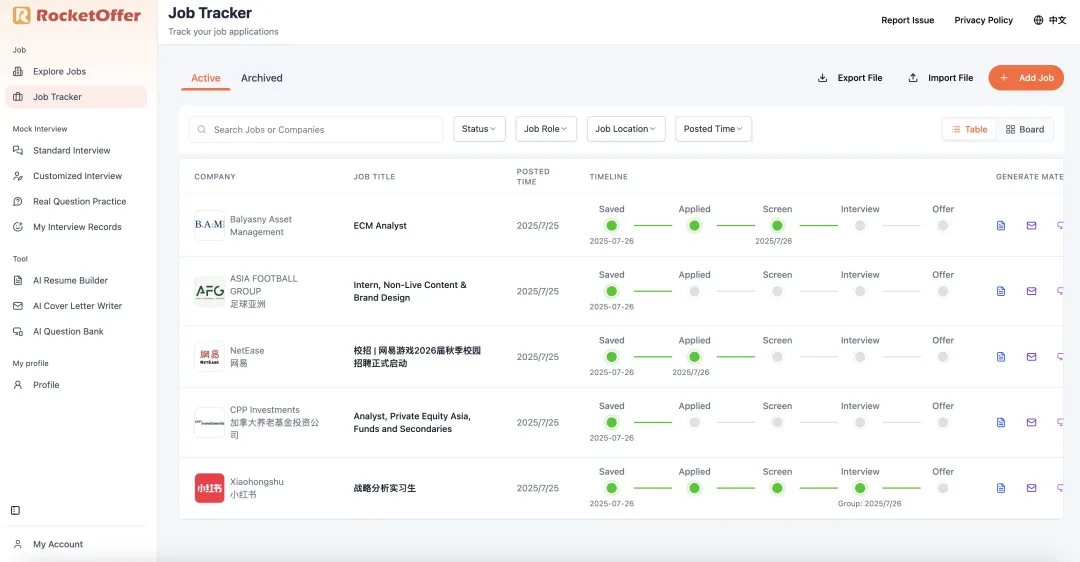Screen dimensions: 1080x562
Task: Click the RocketOffer logo
Action: [76, 15]
